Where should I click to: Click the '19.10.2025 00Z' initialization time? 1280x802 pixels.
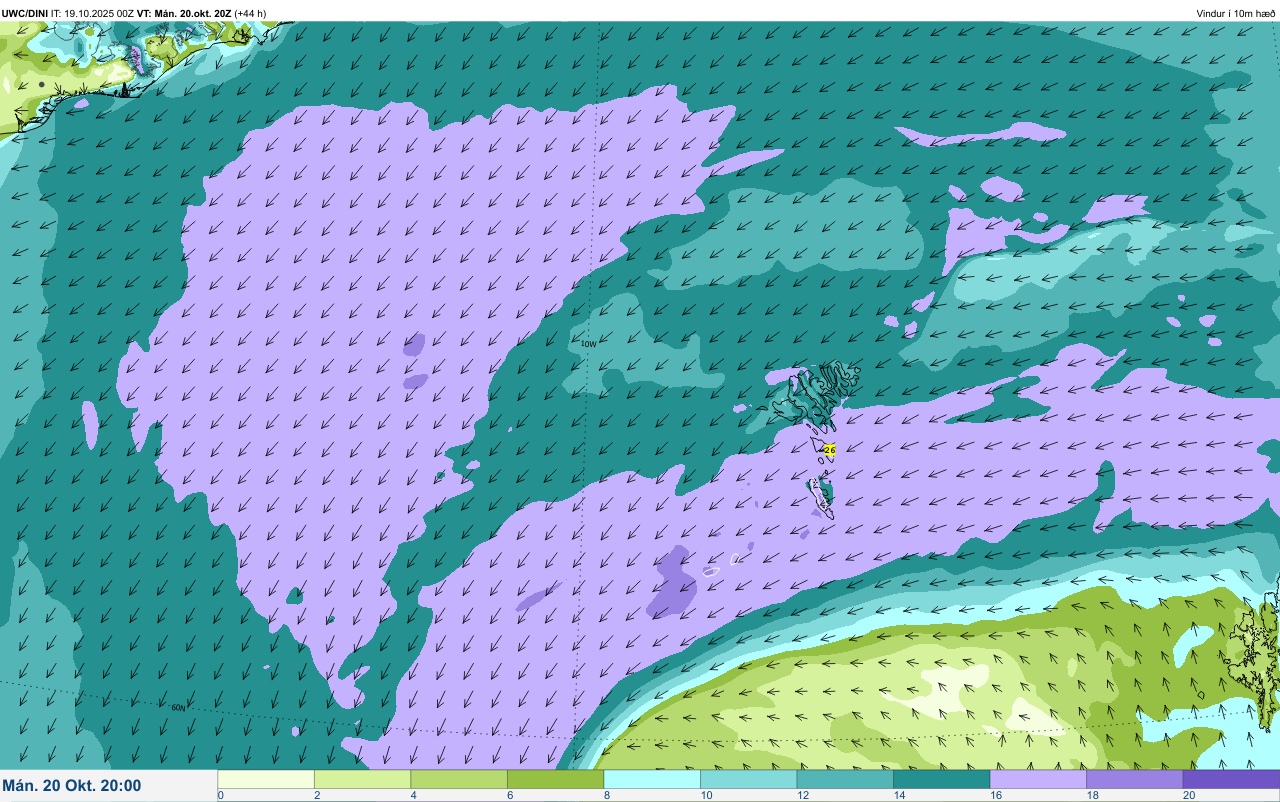point(99,14)
